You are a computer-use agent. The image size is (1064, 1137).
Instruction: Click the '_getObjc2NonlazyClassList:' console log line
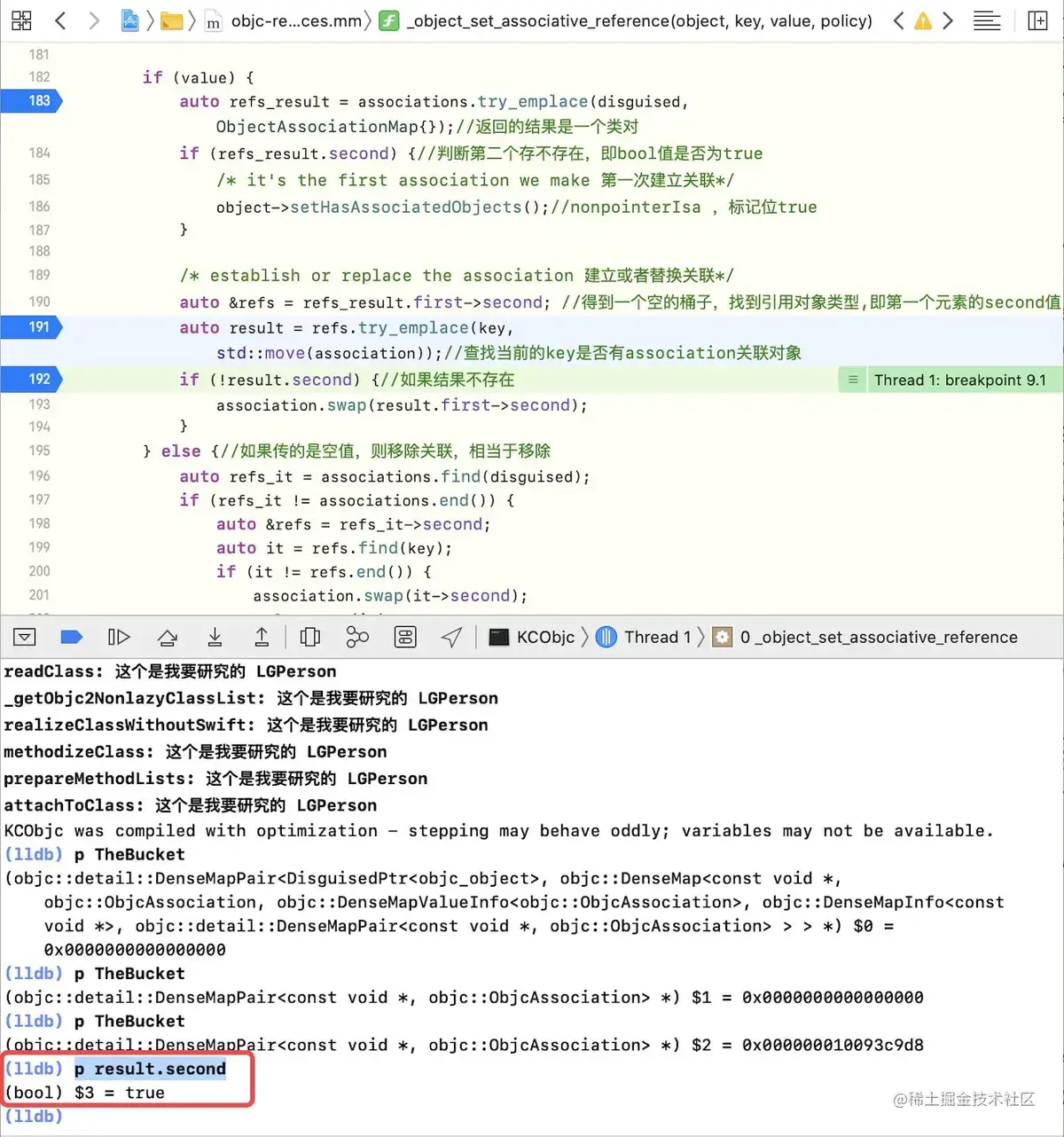tap(251, 699)
